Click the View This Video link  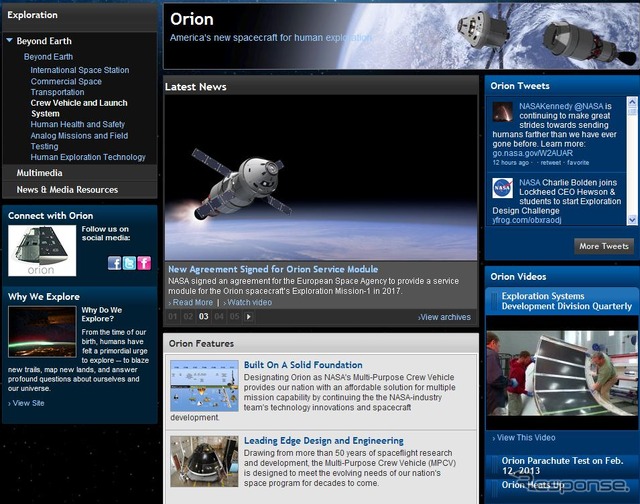tap(526, 437)
